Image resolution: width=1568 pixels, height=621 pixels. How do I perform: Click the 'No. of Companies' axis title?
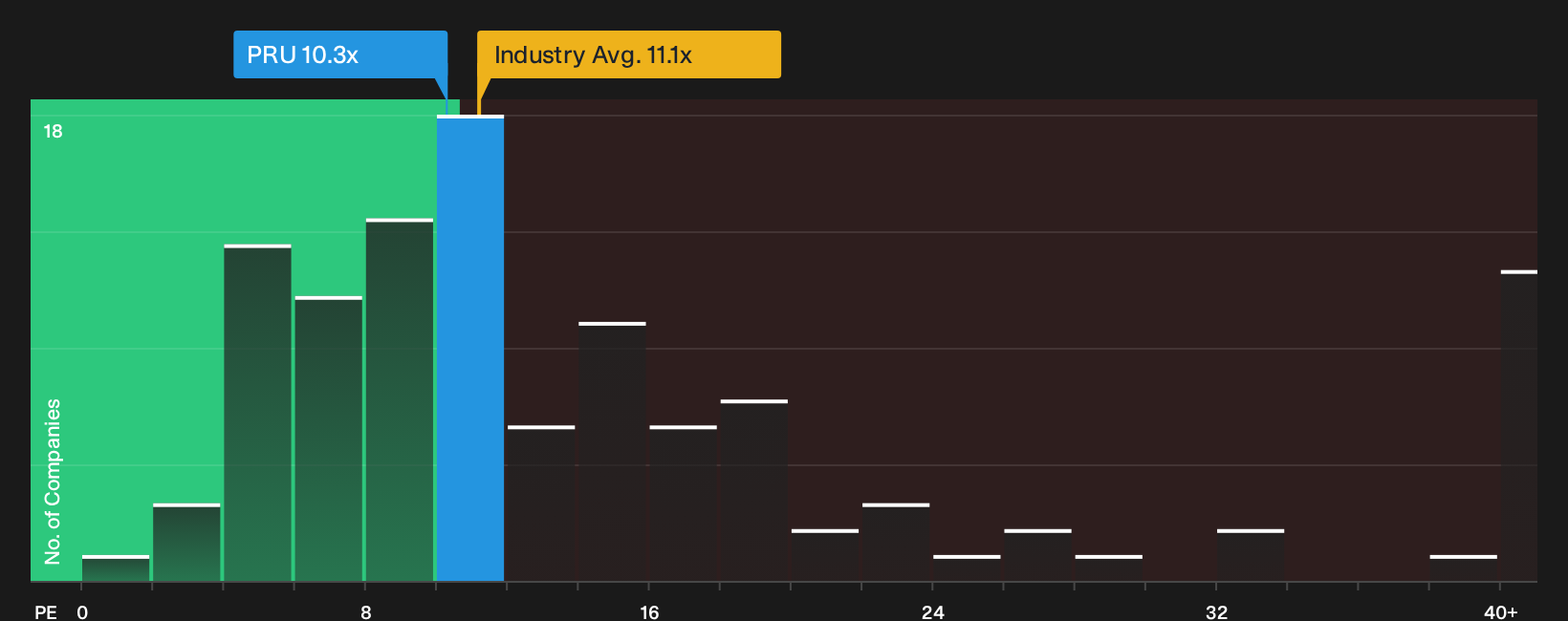click(53, 482)
